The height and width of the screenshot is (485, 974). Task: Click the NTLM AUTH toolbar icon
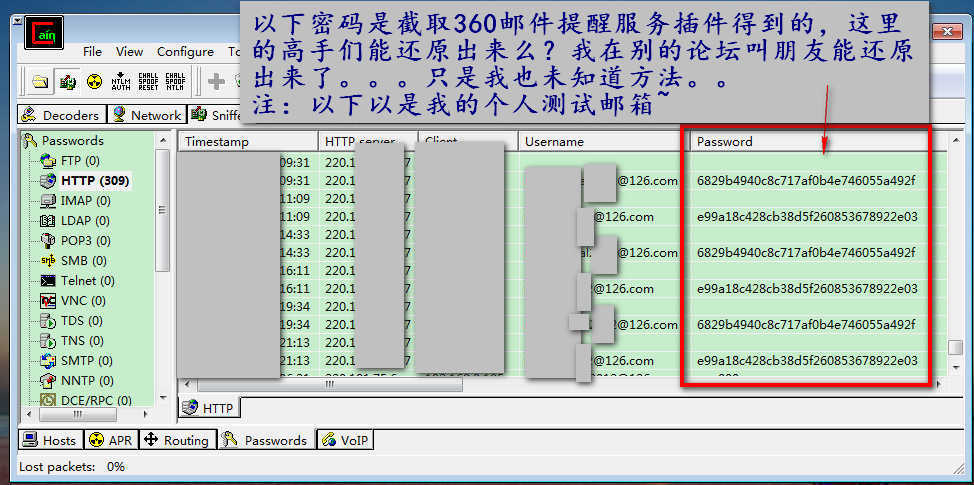coord(121,81)
